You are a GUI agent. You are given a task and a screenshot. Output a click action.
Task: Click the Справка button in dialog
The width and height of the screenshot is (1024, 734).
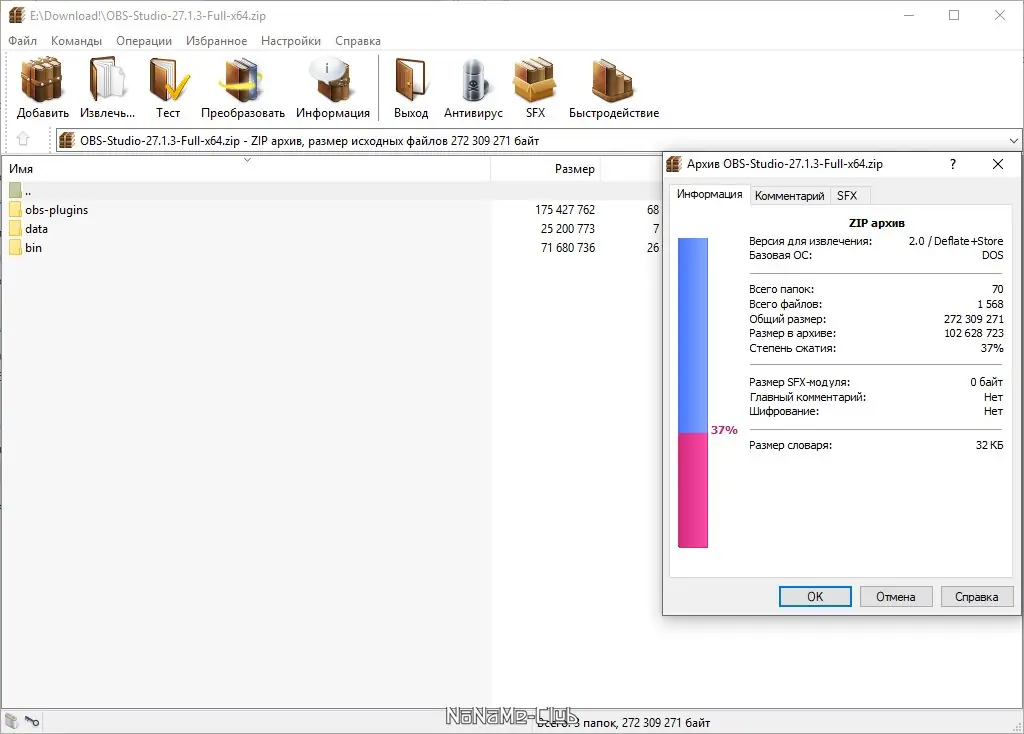976,596
